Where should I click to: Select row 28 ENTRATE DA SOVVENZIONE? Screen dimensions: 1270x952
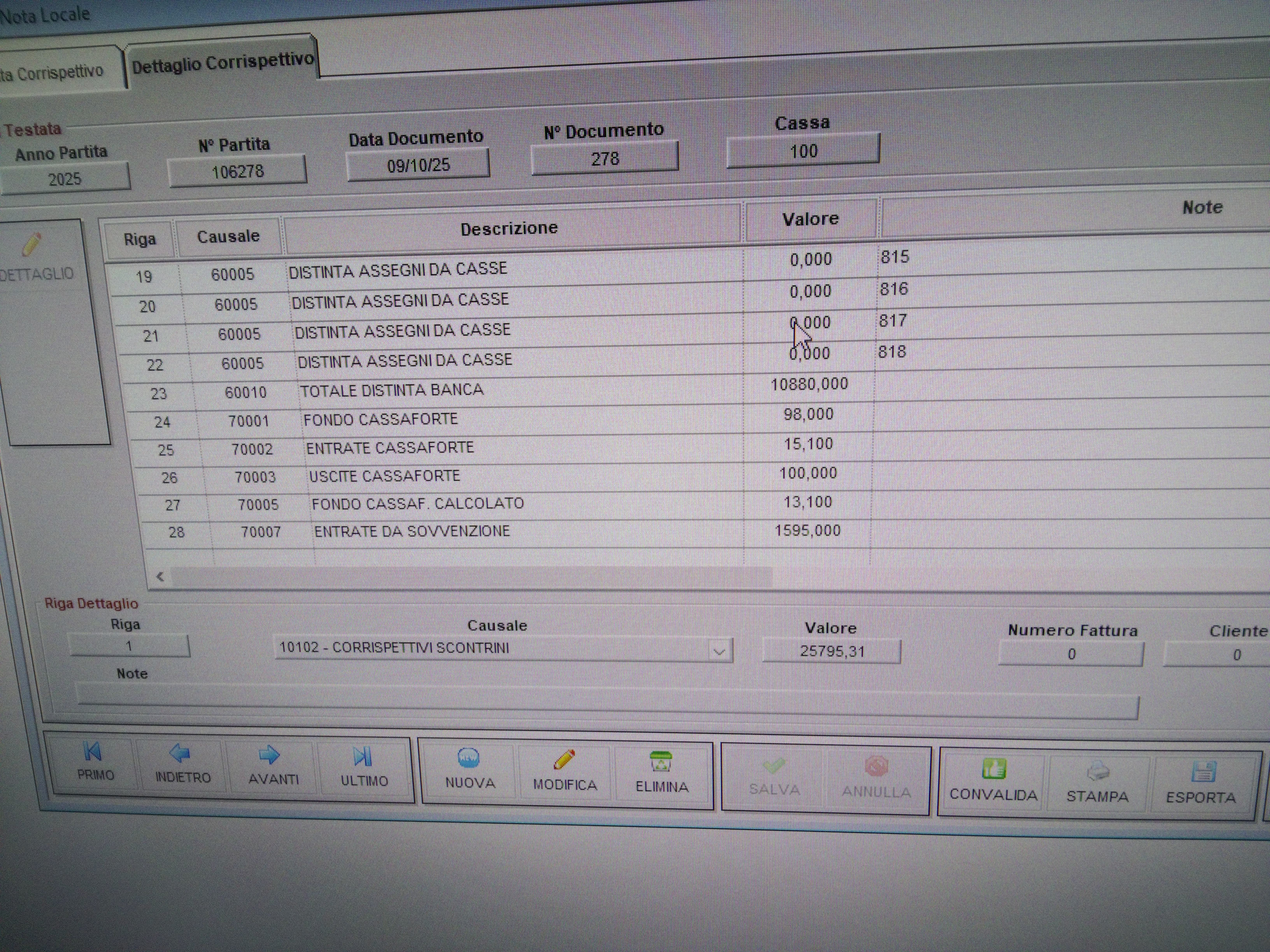pyautogui.click(x=412, y=531)
